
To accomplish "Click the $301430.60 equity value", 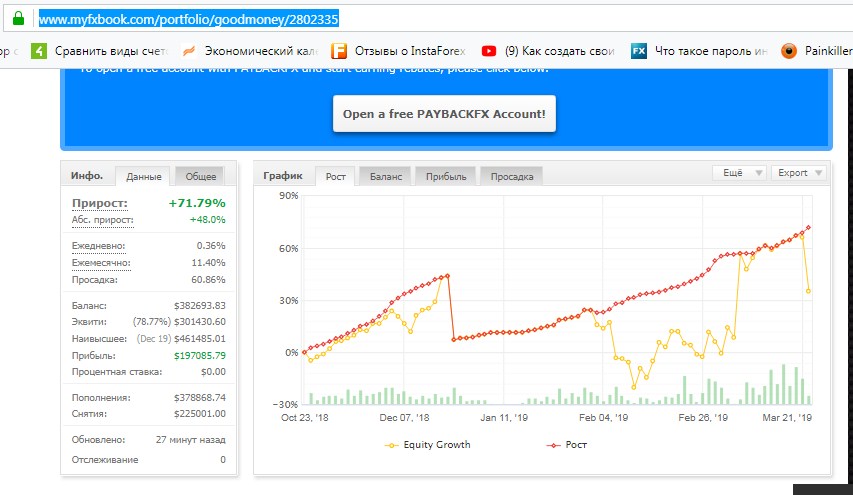I will tap(200, 322).
